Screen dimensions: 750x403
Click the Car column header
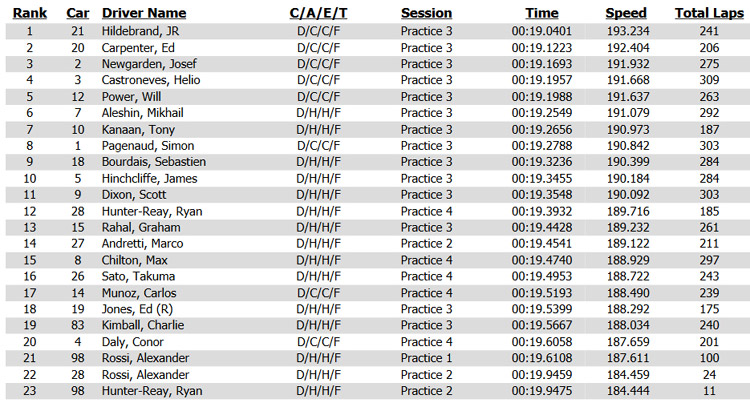(77, 13)
